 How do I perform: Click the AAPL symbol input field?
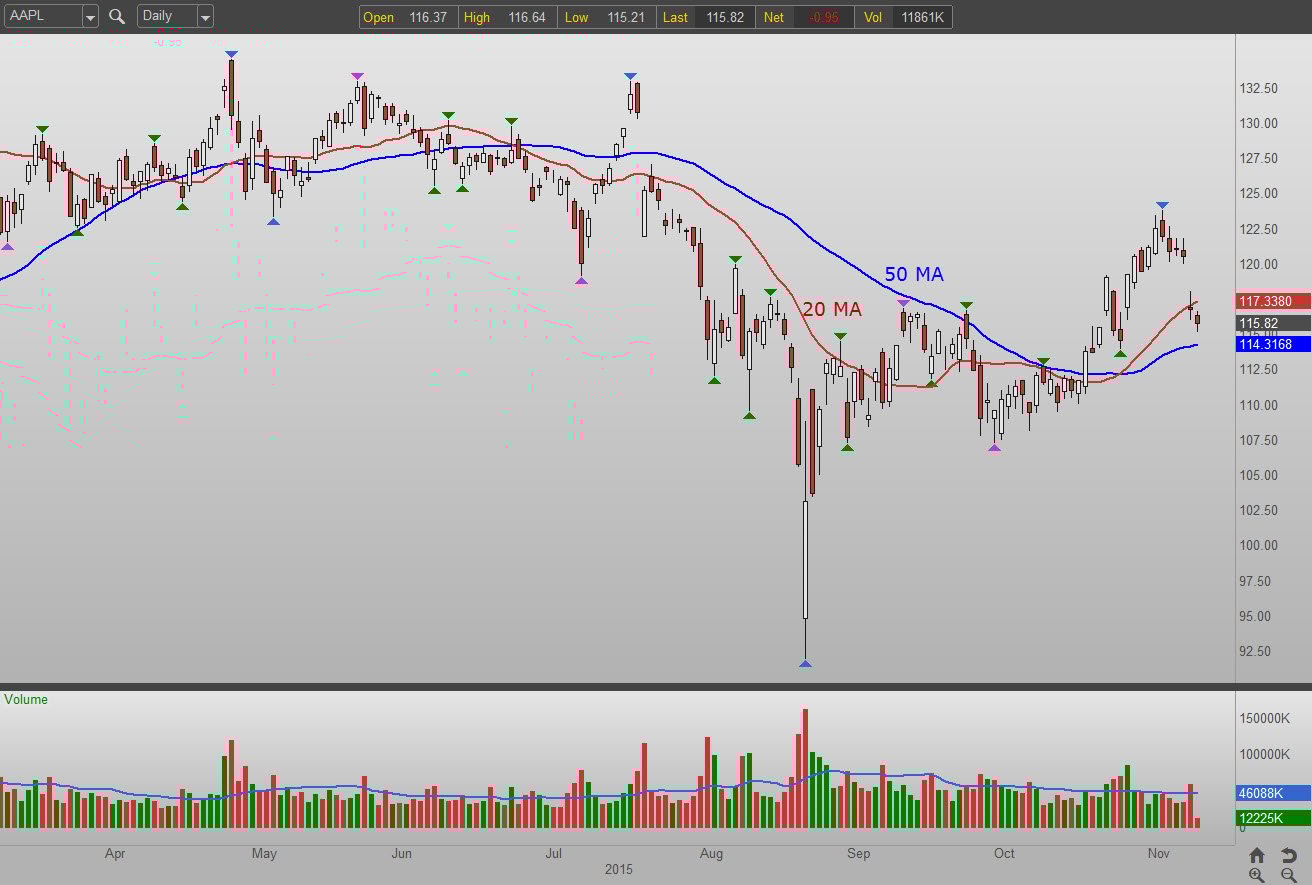[42, 16]
